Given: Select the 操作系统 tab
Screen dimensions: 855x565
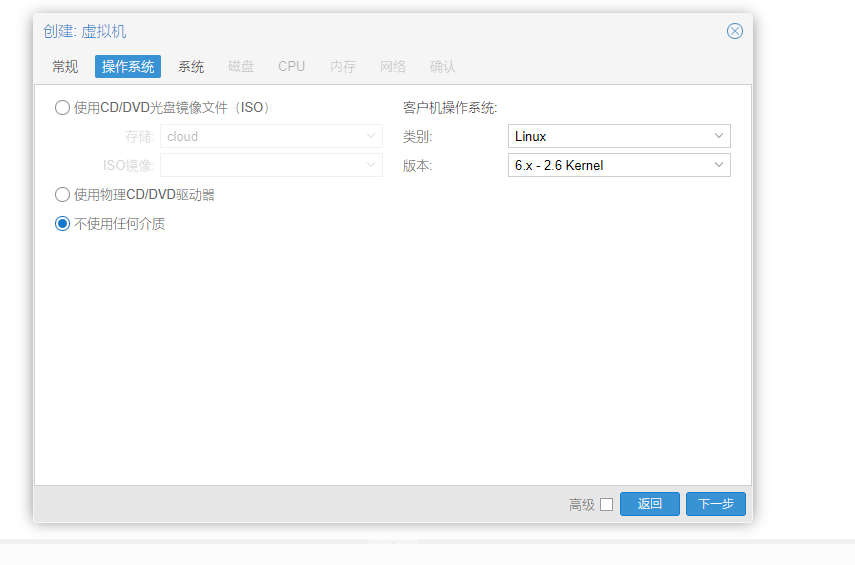Looking at the screenshot, I should click(128, 67).
